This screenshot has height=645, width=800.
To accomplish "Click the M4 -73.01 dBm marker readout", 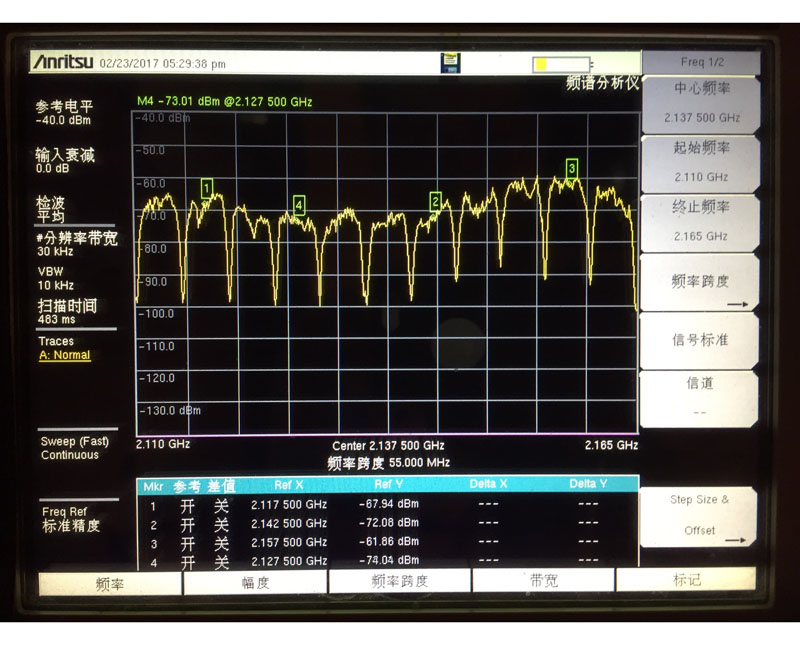I will point(224,102).
